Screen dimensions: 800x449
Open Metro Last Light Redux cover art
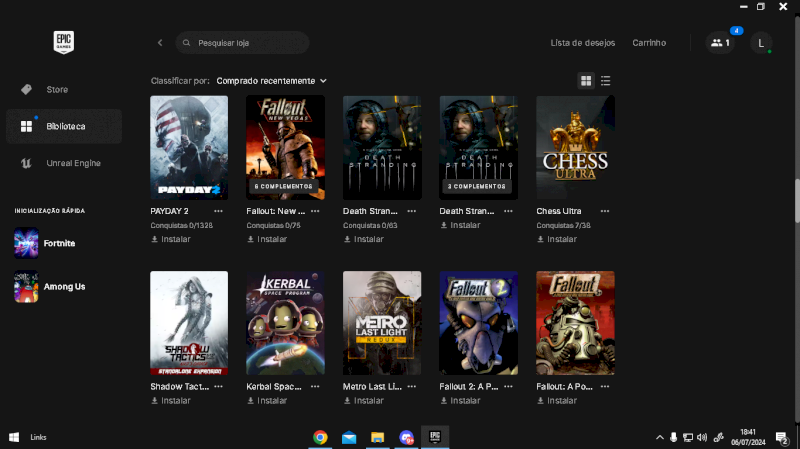pyautogui.click(x=382, y=323)
